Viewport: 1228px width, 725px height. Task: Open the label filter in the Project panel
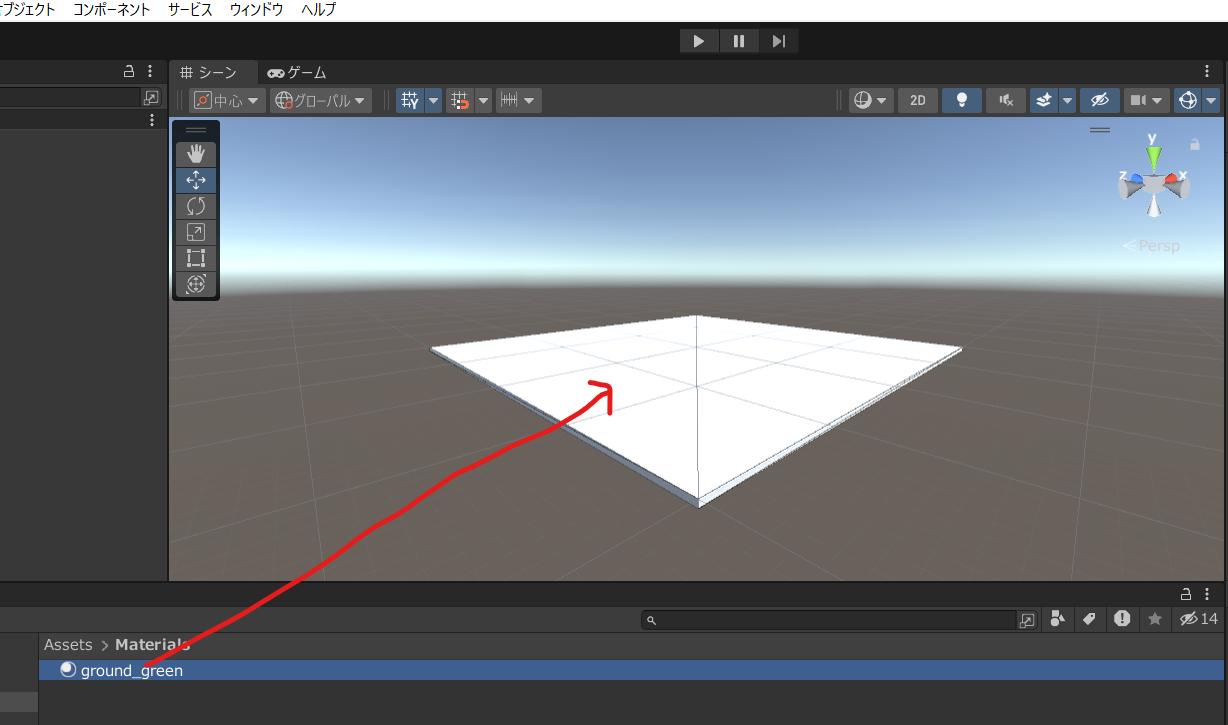point(1089,619)
